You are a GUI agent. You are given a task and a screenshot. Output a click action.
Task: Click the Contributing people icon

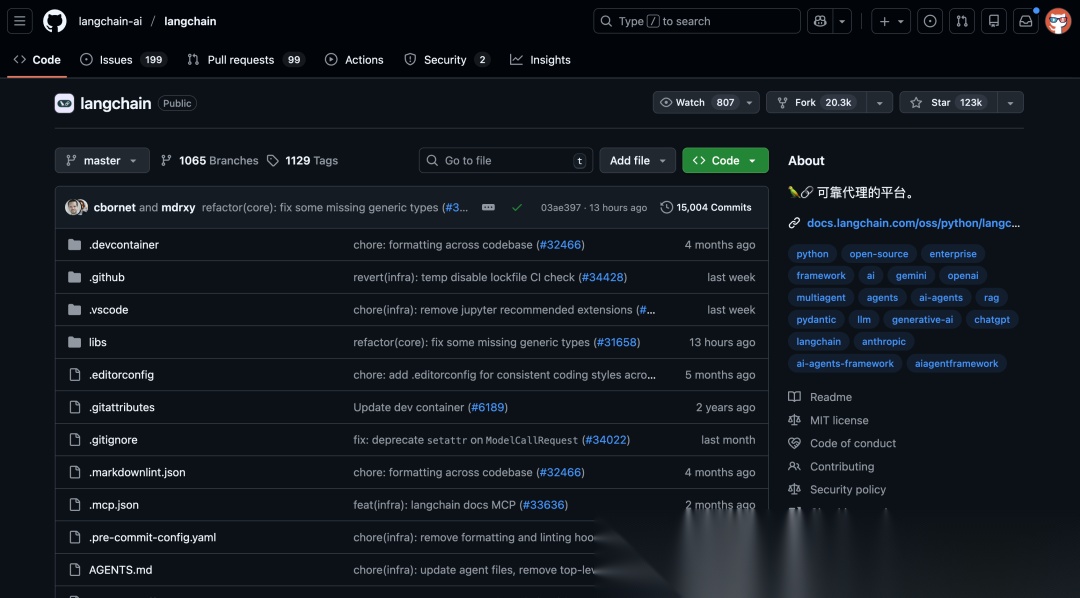[794, 466]
